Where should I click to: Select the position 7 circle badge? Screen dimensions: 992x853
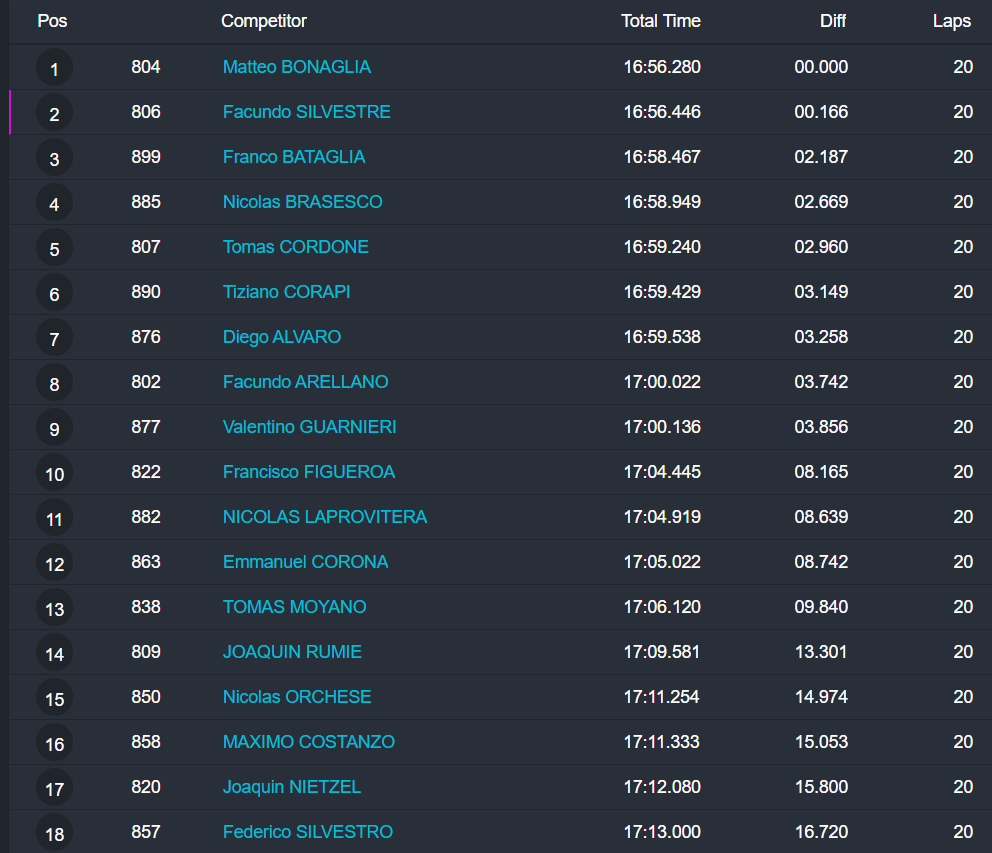click(x=54, y=339)
